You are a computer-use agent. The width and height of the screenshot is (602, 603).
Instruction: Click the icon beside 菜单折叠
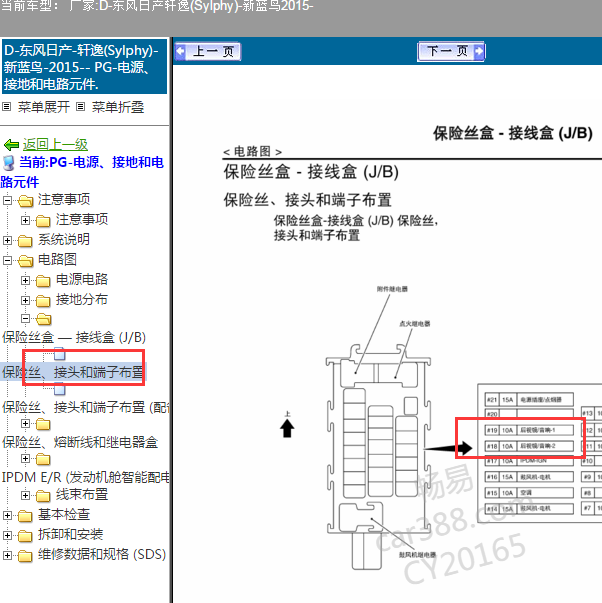[80, 107]
